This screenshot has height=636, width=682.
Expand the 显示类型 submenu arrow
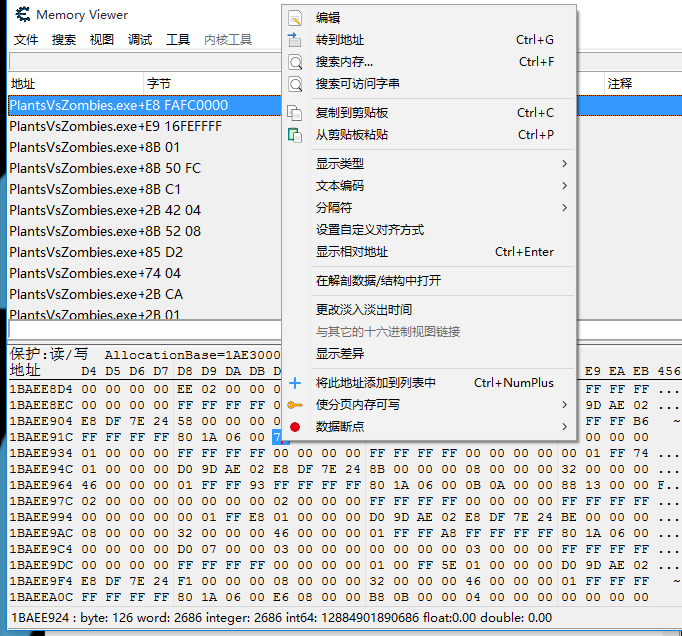[x=564, y=164]
